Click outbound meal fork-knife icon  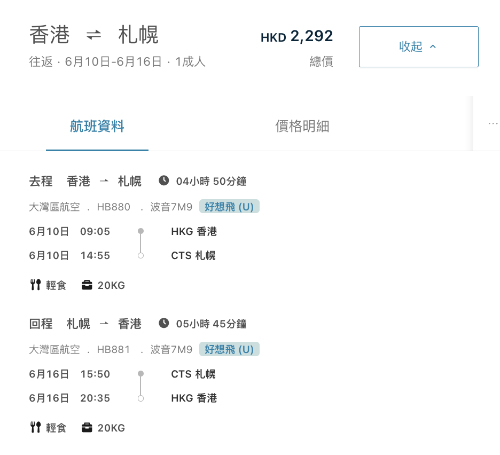(35, 285)
